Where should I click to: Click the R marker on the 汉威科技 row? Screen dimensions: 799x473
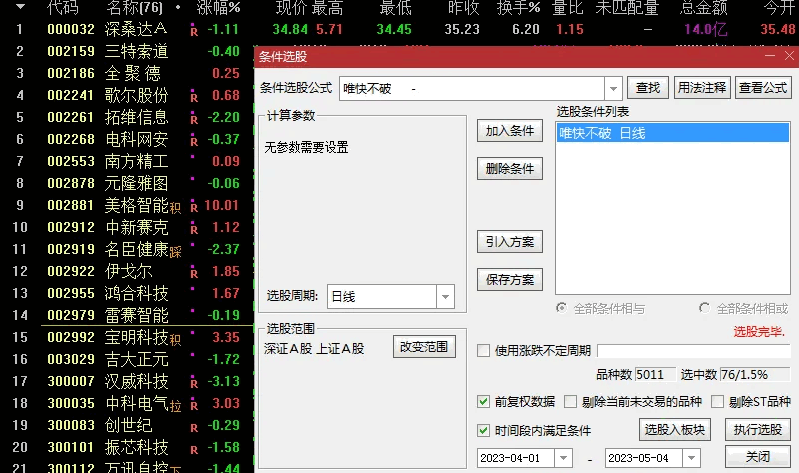coord(194,383)
